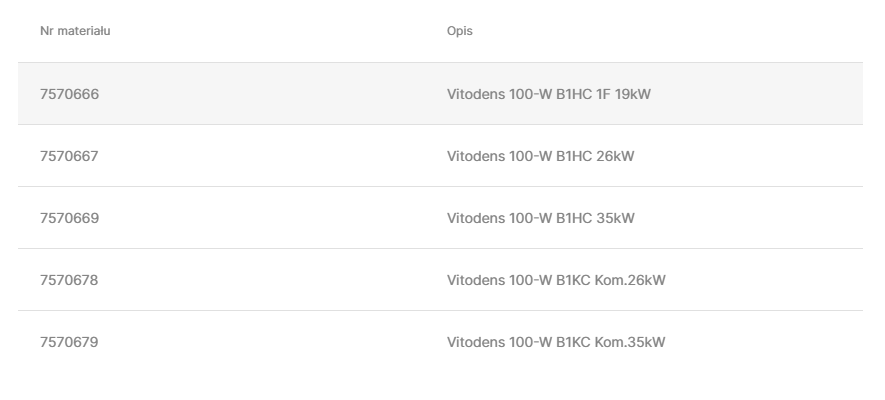
Task: Select Vitodens 100-W B1HC 1F 19kW description
Action: (x=549, y=95)
